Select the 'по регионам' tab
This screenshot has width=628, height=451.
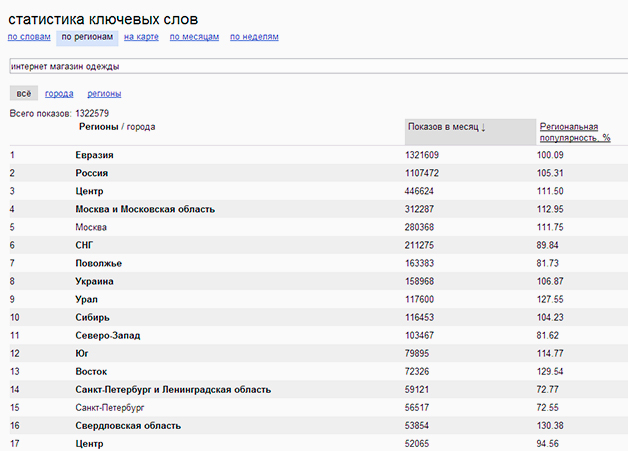click(87, 38)
